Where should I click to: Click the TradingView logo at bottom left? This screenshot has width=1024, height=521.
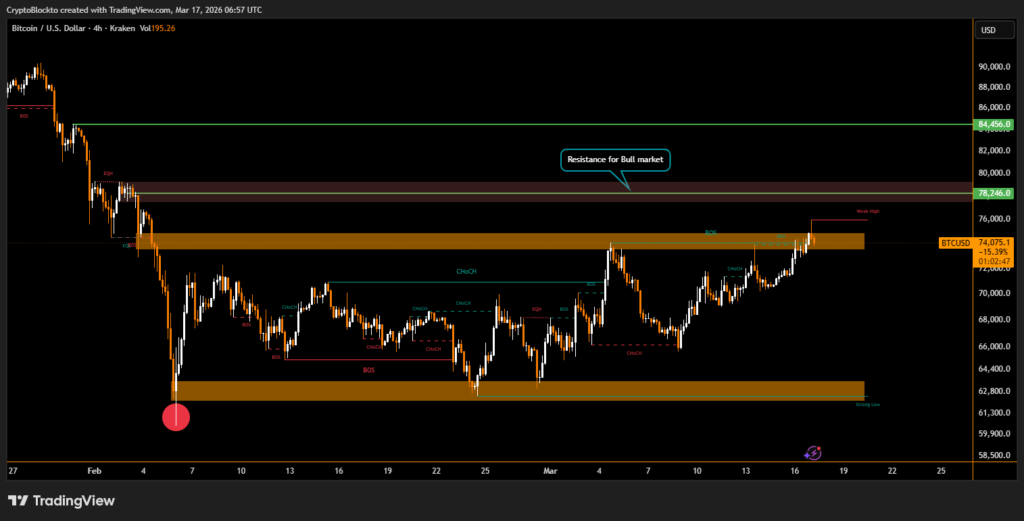(x=61, y=500)
